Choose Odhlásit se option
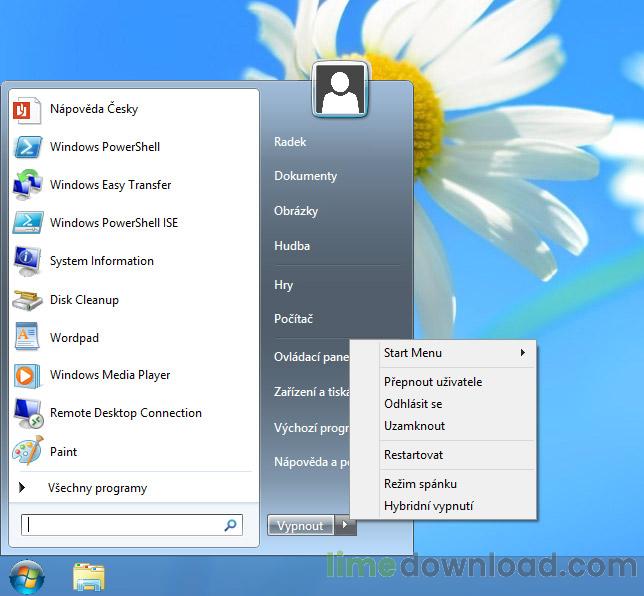 (x=413, y=404)
